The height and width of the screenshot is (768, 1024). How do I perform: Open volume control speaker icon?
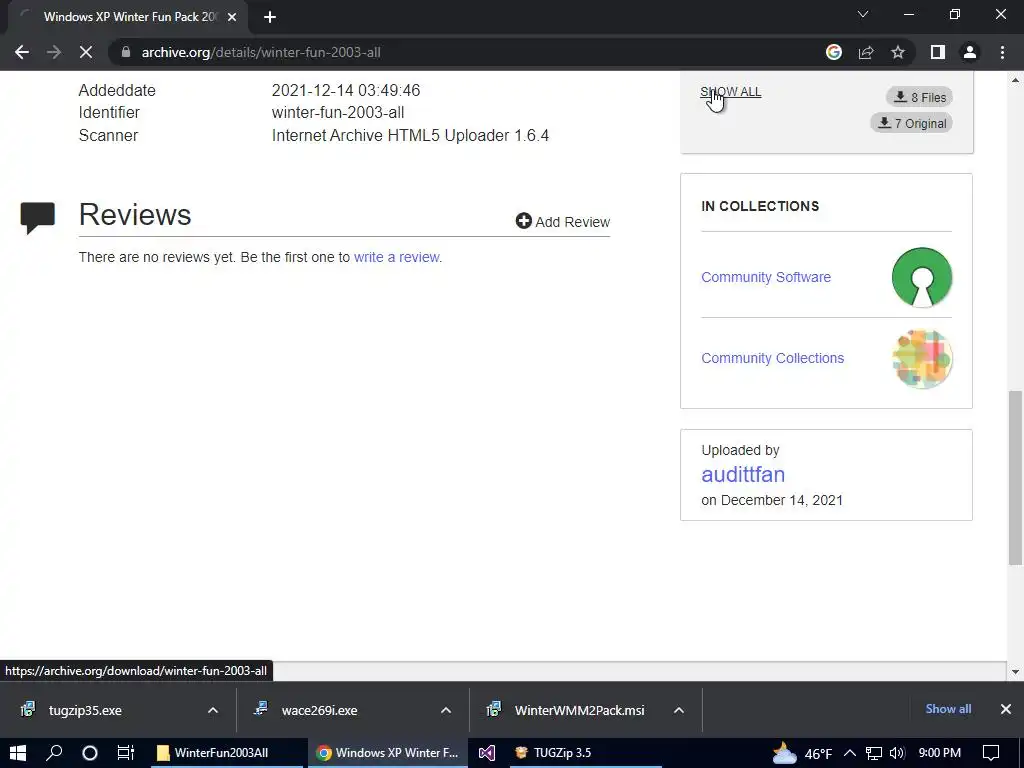(897, 753)
